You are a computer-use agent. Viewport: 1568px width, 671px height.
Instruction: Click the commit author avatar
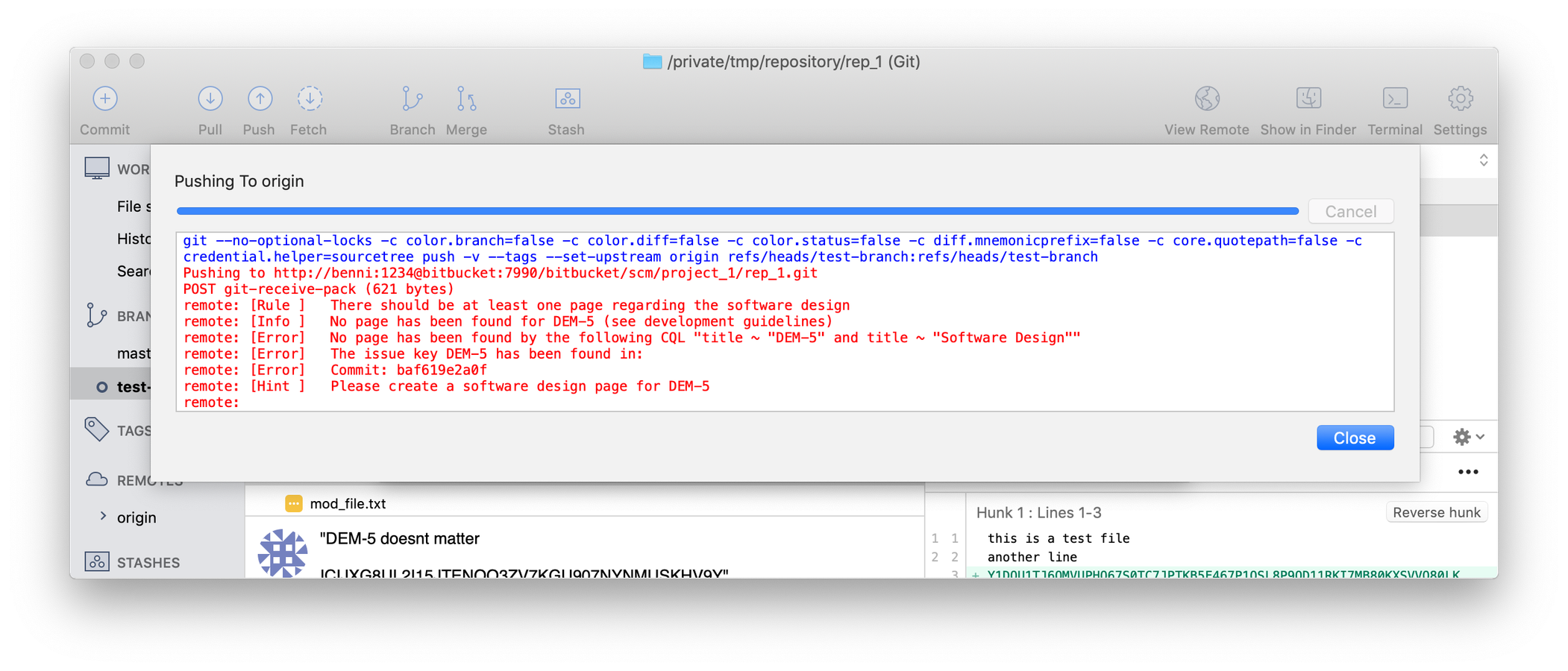[x=283, y=553]
